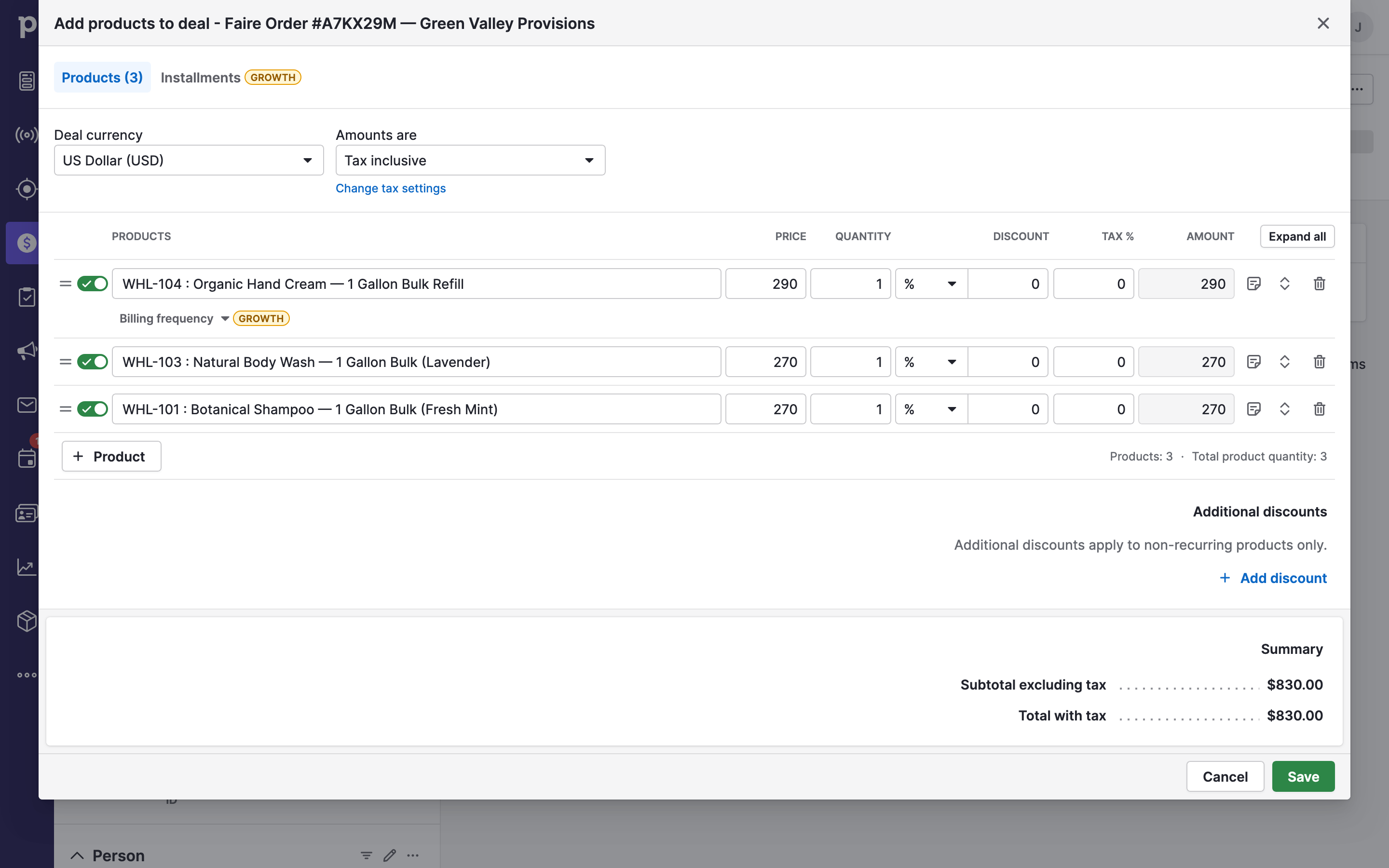Open Campaigns megaphone icon in sidebar
The width and height of the screenshot is (1389, 868).
click(x=27, y=351)
